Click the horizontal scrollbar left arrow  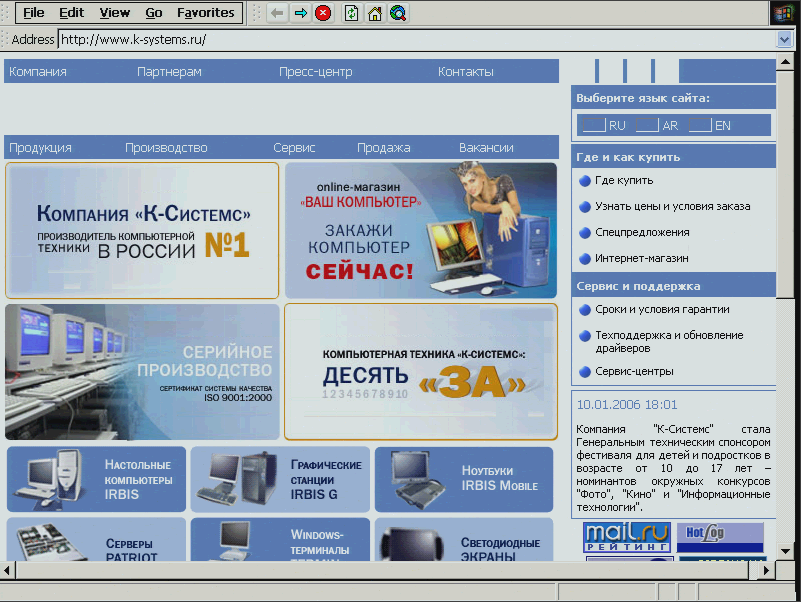(x=7, y=570)
